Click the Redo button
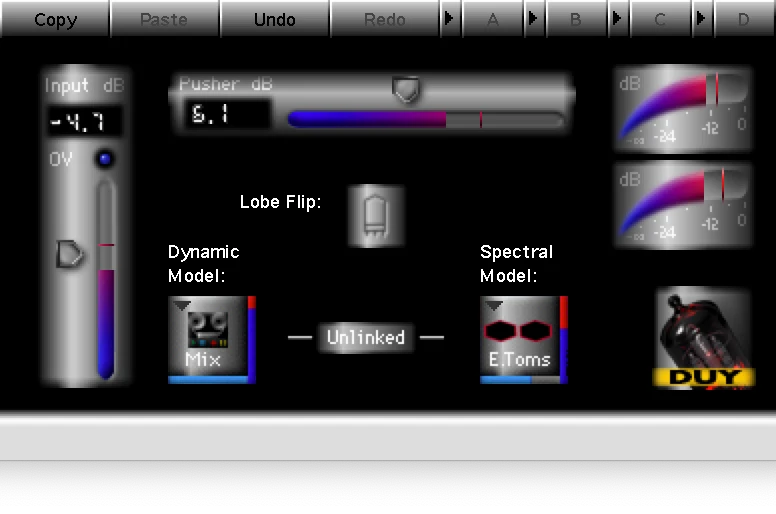776x514 pixels. (385, 19)
